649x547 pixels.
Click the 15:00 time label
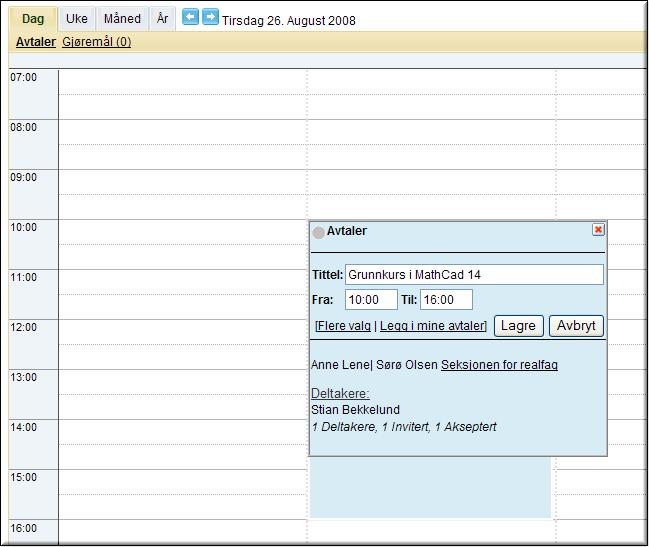click(x=24, y=477)
